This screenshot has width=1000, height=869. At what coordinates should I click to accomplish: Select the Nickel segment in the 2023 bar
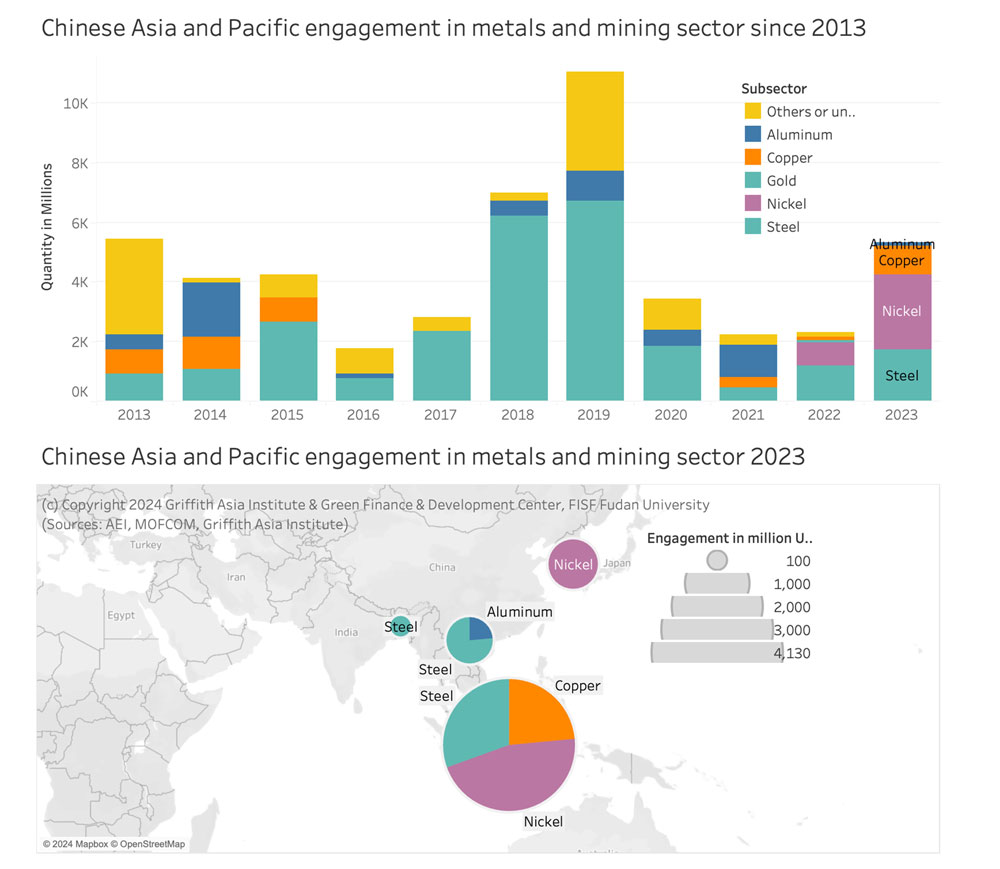tap(901, 311)
